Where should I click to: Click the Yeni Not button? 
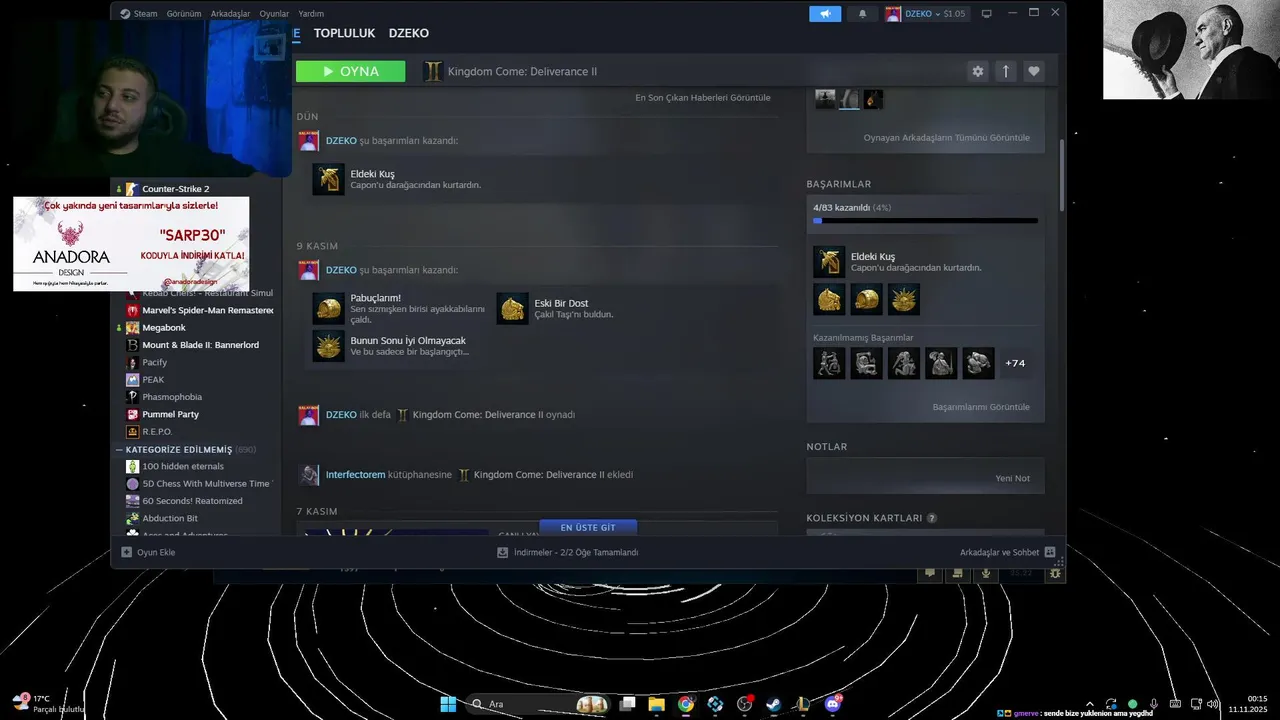tap(1012, 478)
